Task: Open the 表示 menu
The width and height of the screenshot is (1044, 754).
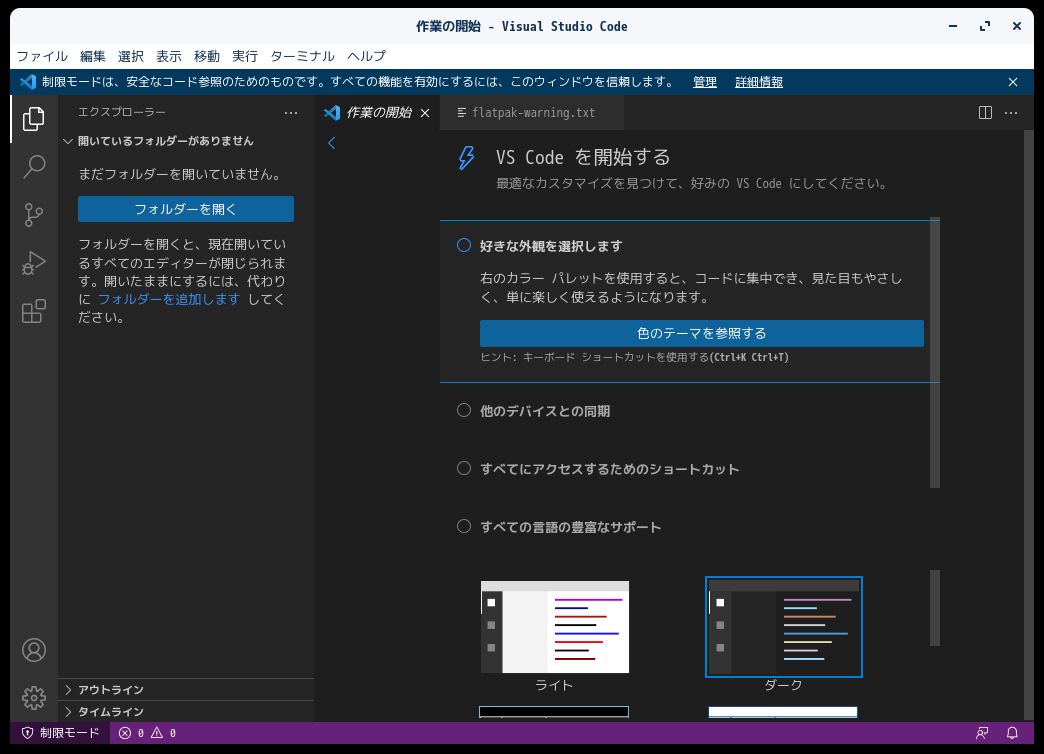Action: 168,56
